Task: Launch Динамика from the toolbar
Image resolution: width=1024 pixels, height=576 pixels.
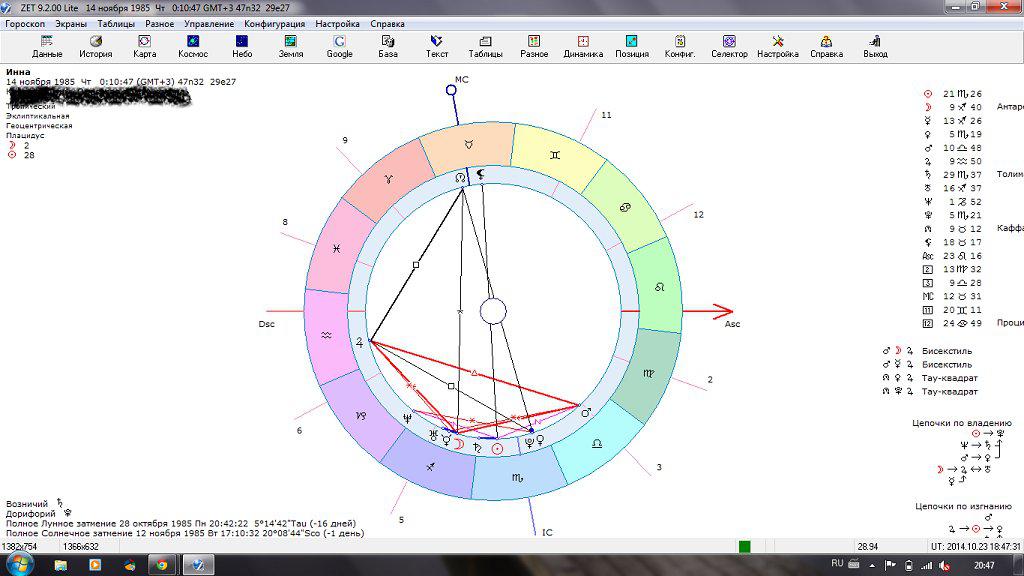Action: [x=583, y=47]
